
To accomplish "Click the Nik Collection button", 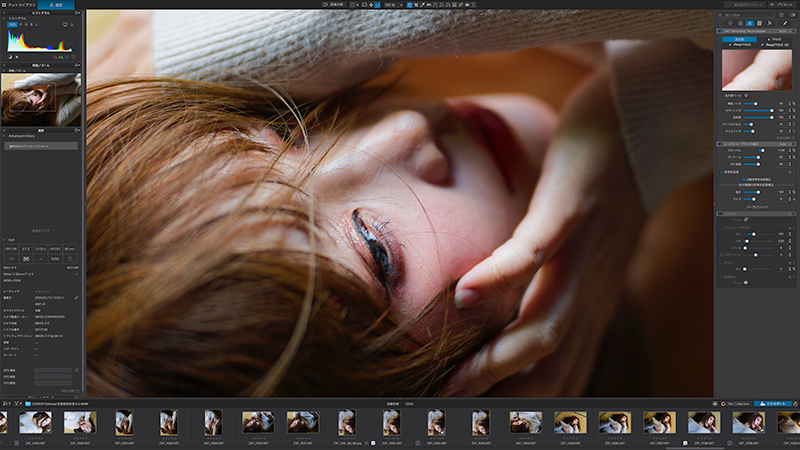I will tap(735, 404).
